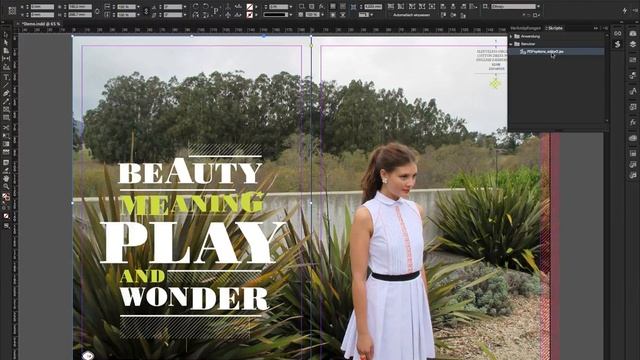Select the Page tool

pyautogui.click(x=6, y=51)
